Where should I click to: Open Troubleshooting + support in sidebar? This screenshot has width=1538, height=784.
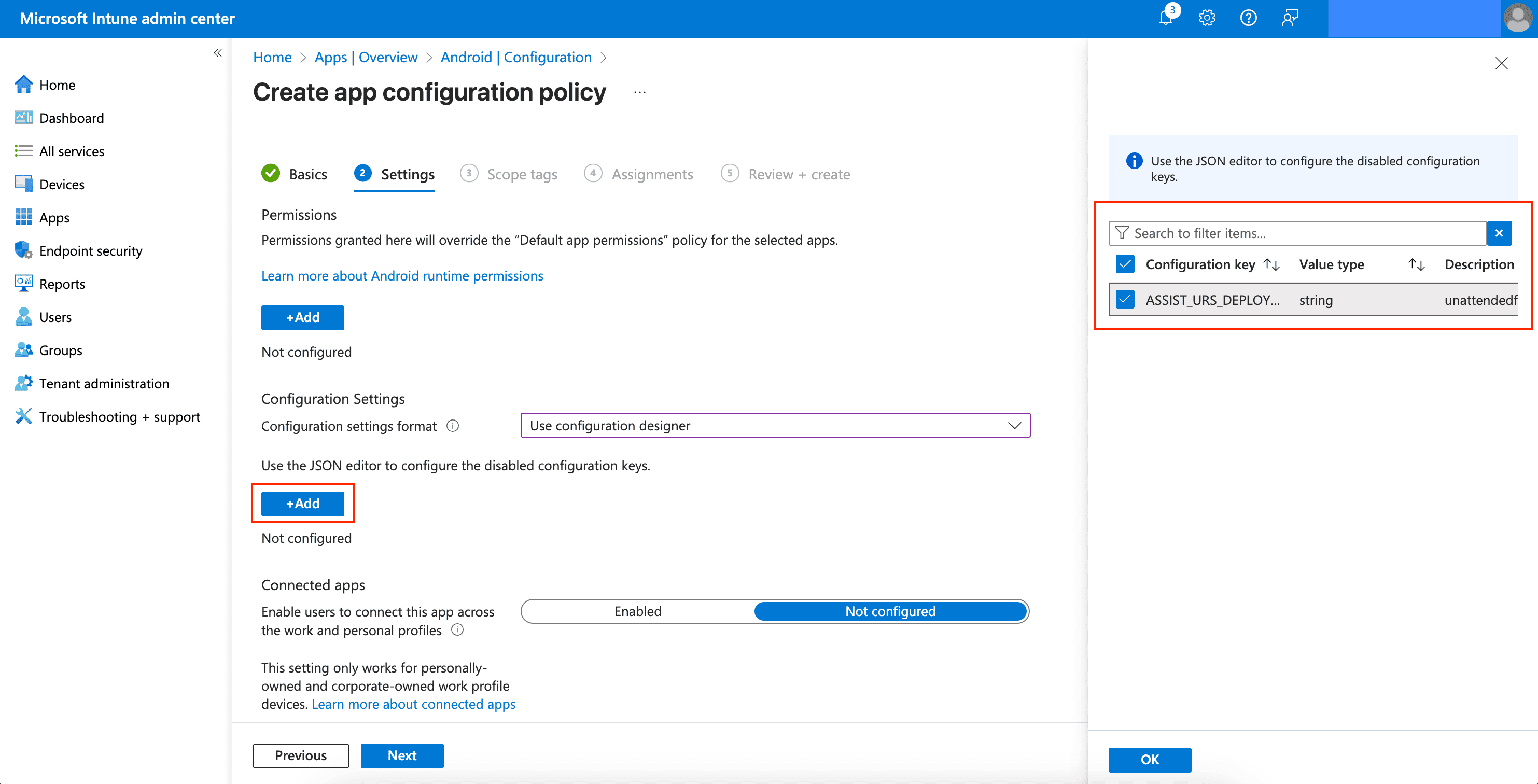coord(119,417)
